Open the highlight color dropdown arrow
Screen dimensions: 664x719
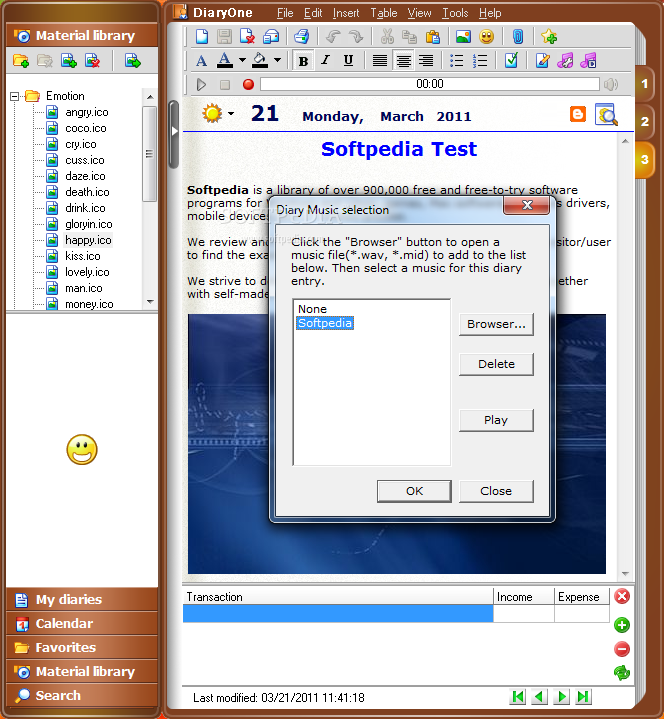tap(277, 60)
